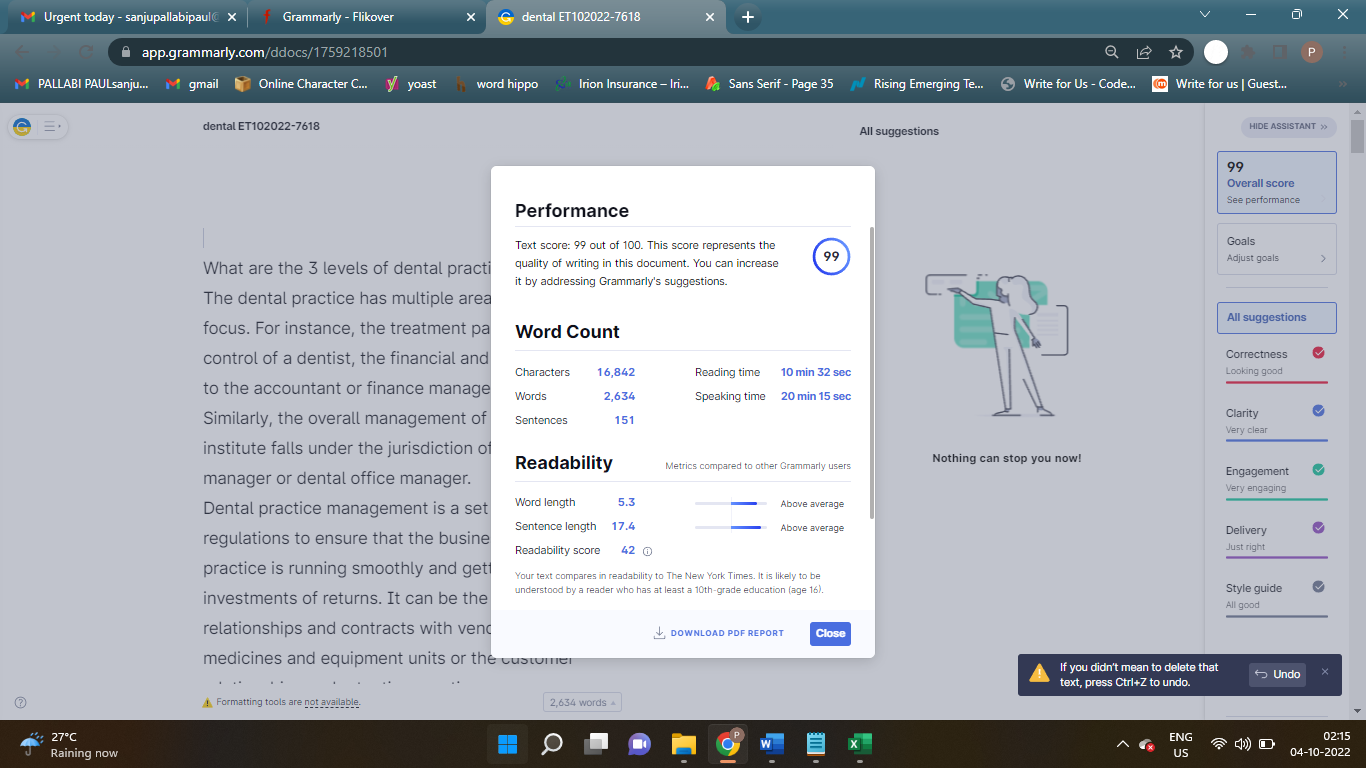The image size is (1366, 768).
Task: Click the info icon beside Readability score
Action: point(647,551)
